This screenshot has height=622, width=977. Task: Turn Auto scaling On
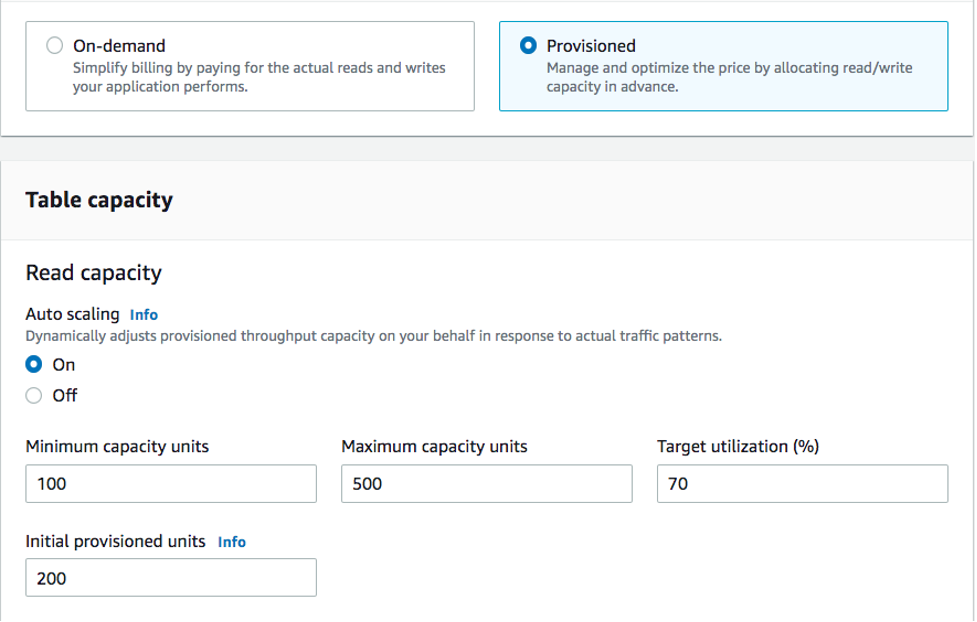click(33, 364)
